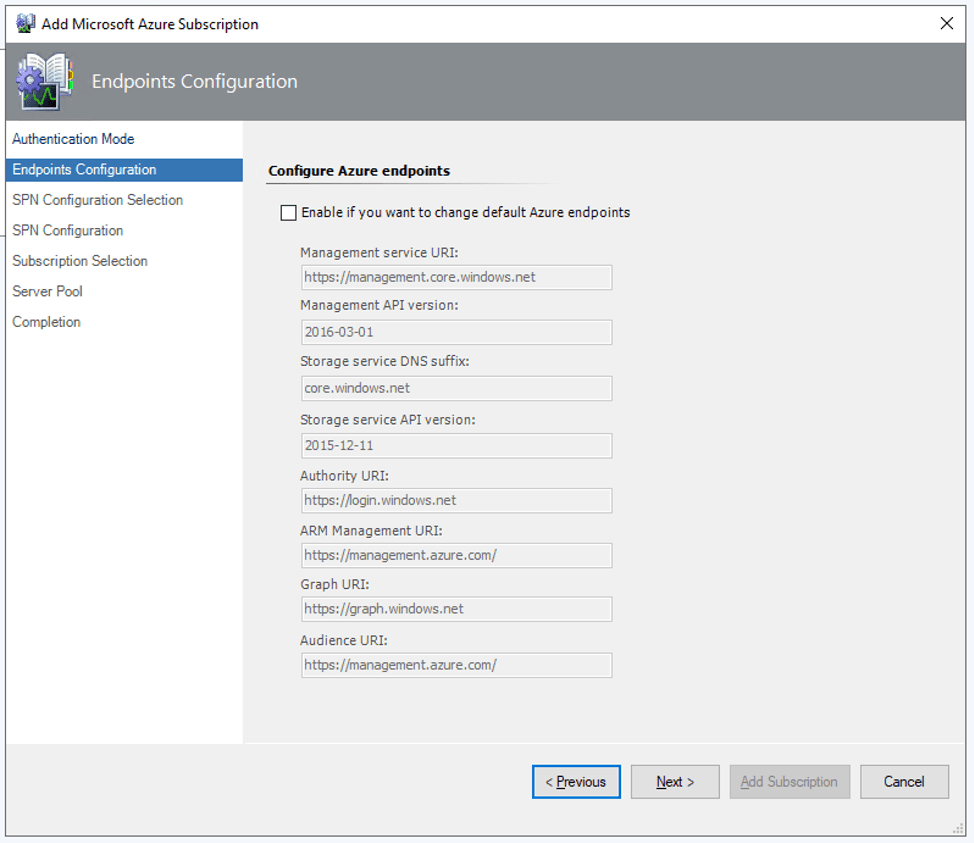Click Next to continue the wizard
Screen dimensions: 974x843
click(x=675, y=781)
